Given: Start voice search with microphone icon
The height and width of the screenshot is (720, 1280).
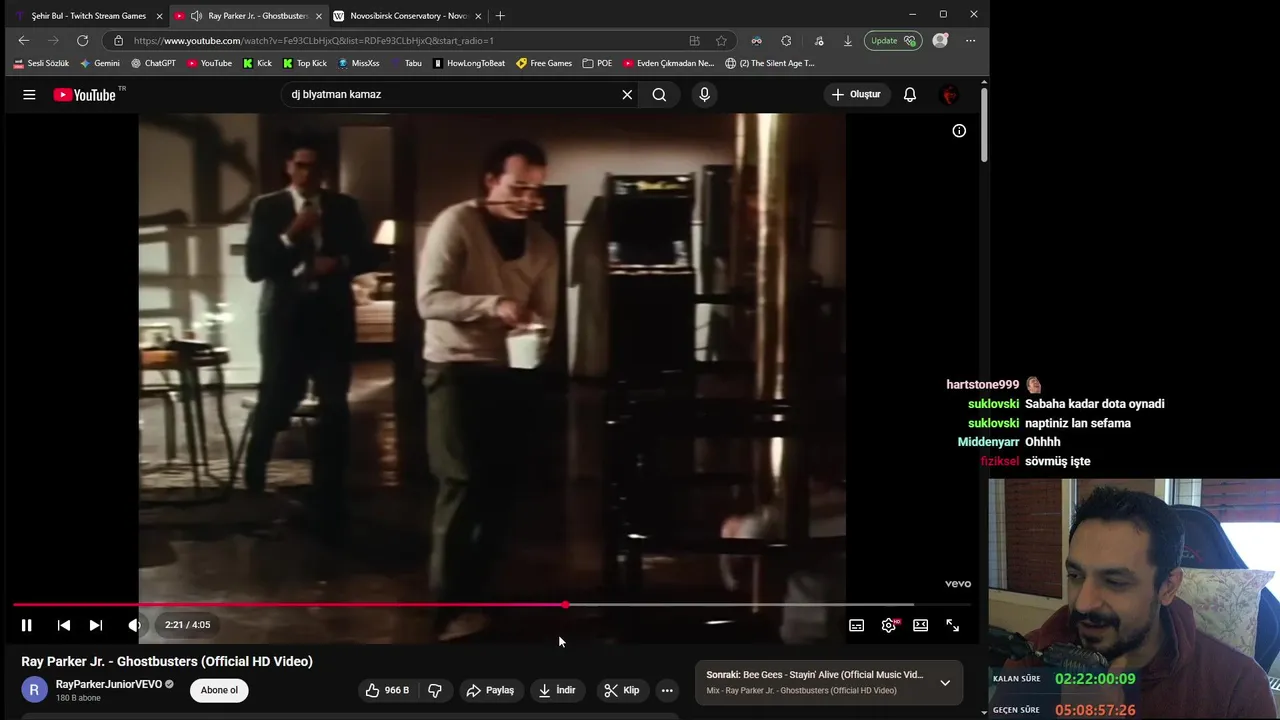Looking at the screenshot, I should tap(704, 95).
